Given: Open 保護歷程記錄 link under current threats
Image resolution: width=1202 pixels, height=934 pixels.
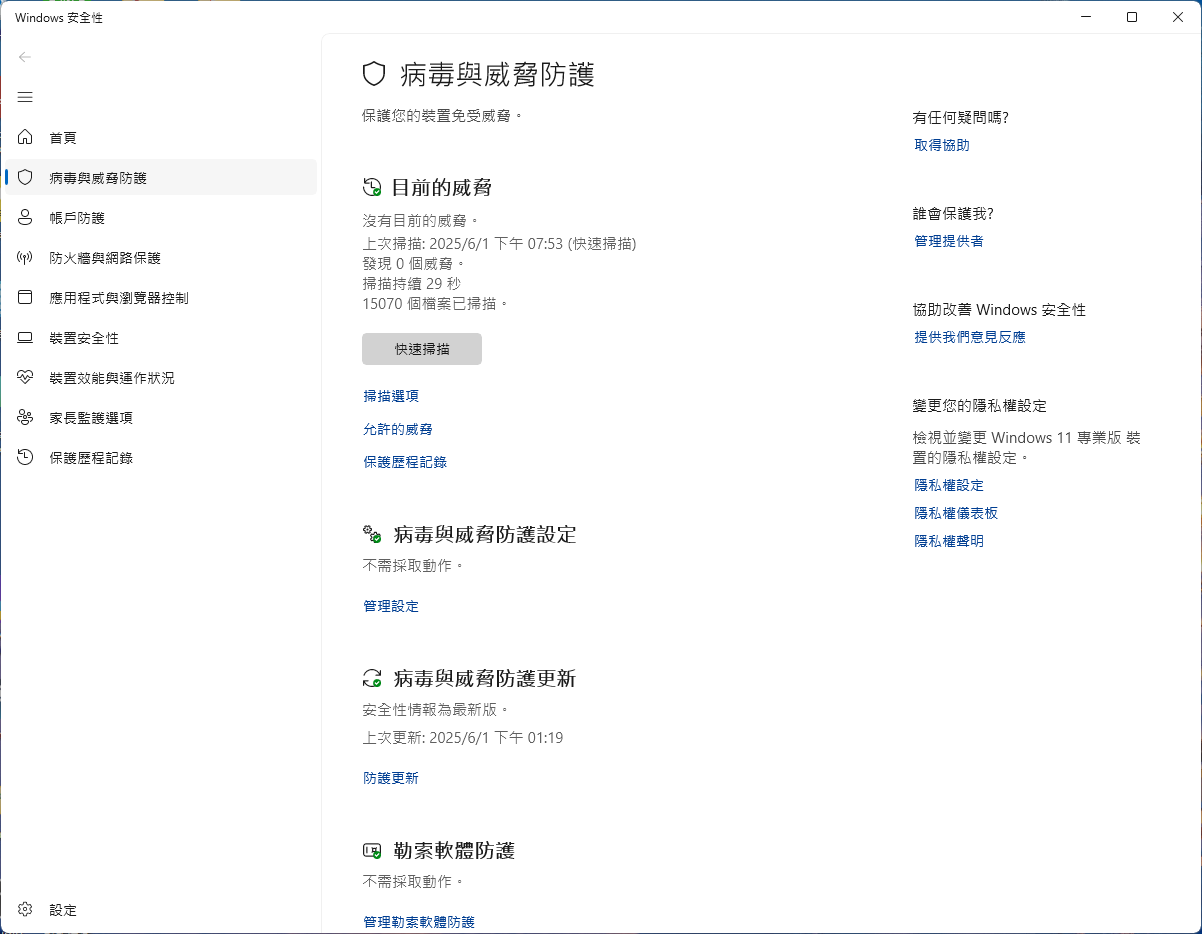Looking at the screenshot, I should (x=405, y=462).
